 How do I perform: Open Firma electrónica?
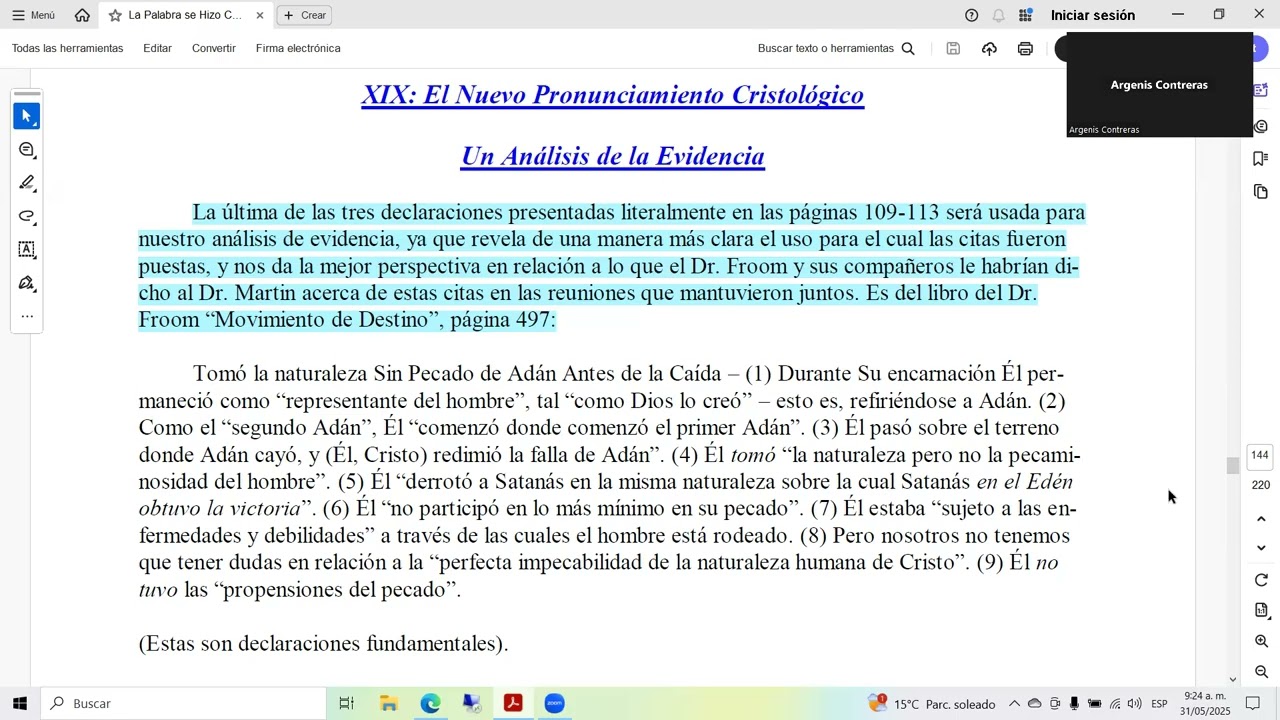[x=298, y=48]
